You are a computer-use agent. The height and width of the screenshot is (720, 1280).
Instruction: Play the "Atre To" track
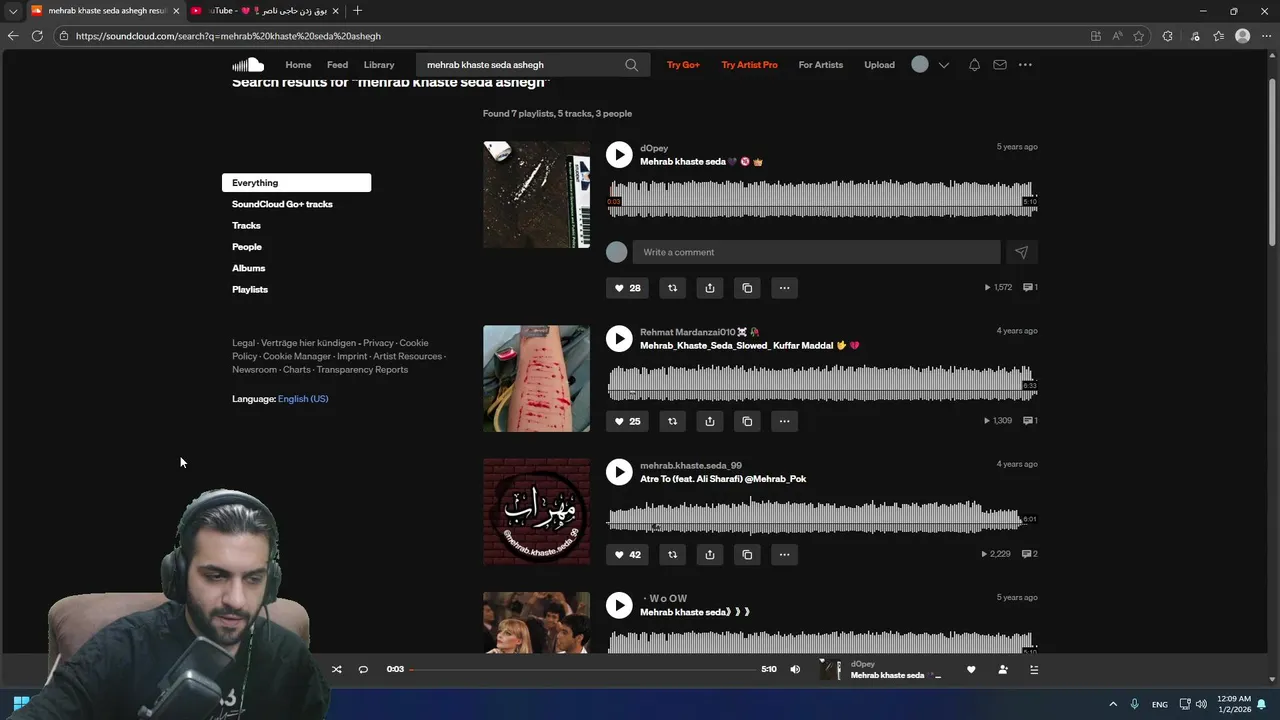(x=619, y=472)
